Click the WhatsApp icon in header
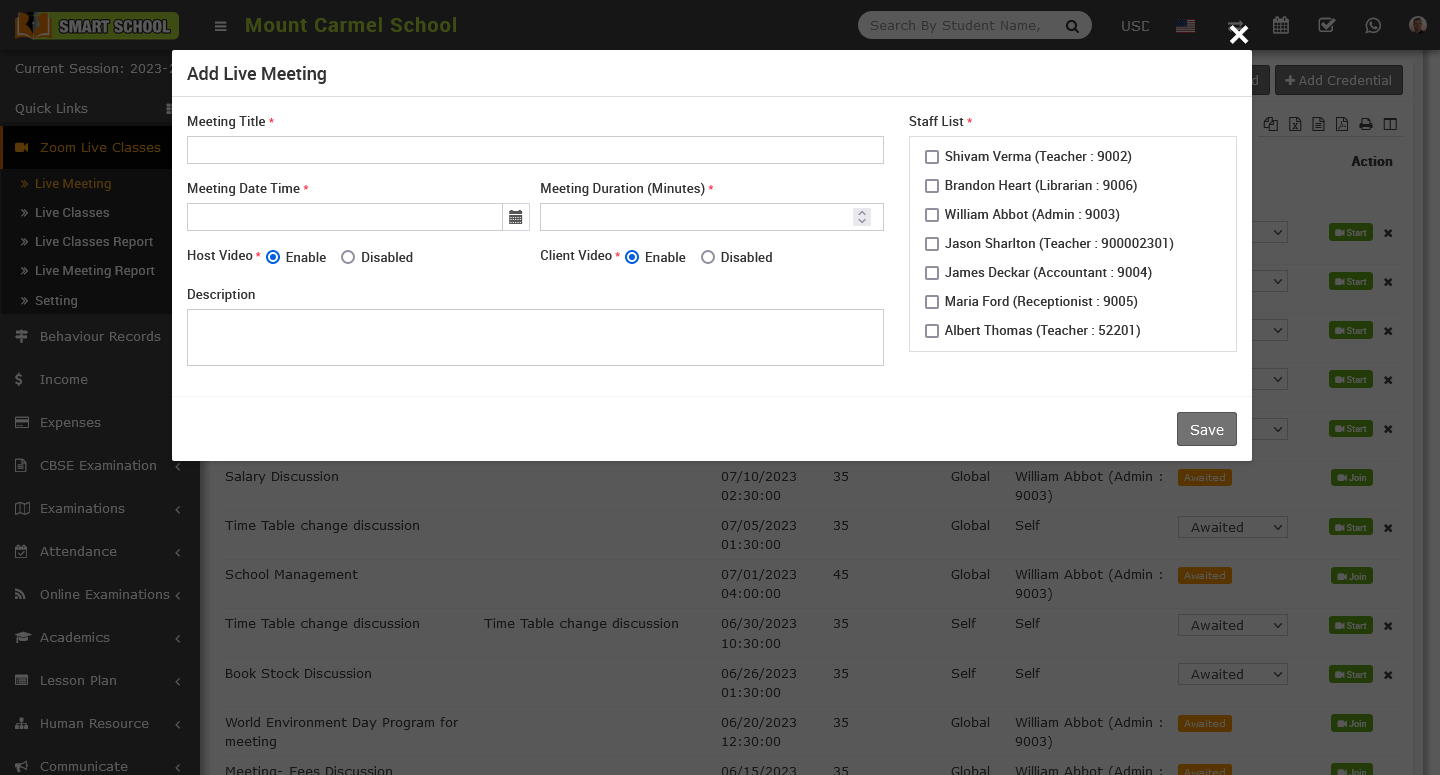Image resolution: width=1440 pixels, height=775 pixels. (1373, 26)
